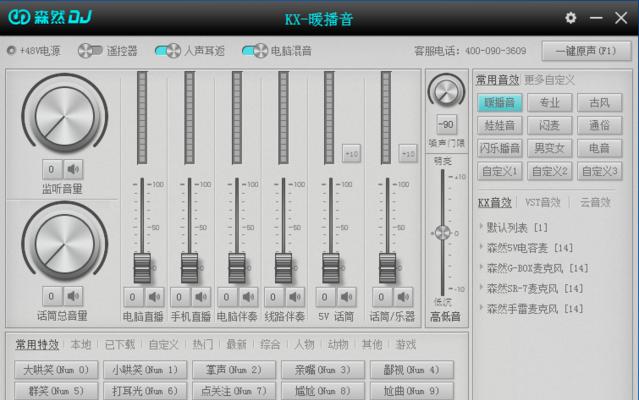
Task: Expand the 森然SR-7麦克风 [14] list
Action: tap(531, 288)
